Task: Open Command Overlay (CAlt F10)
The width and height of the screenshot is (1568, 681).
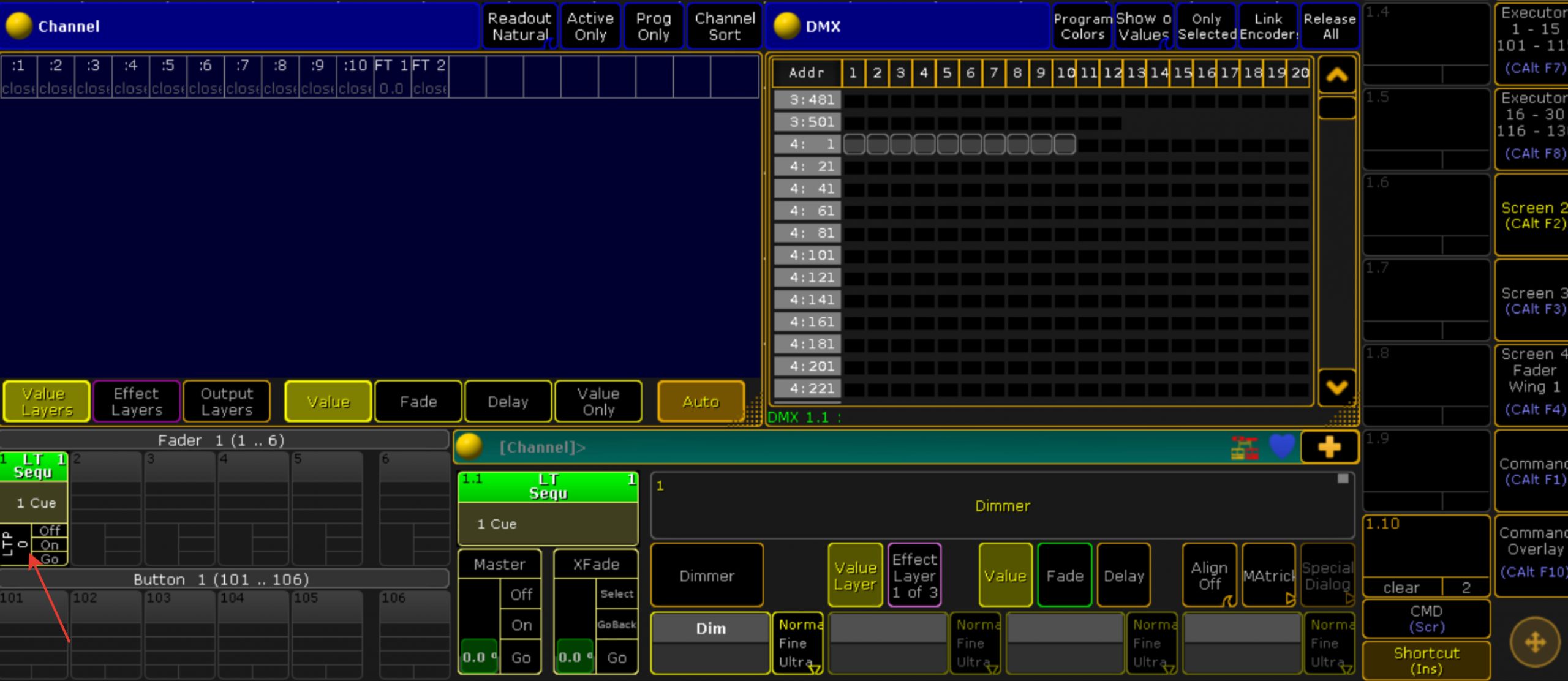Action: click(x=1532, y=555)
